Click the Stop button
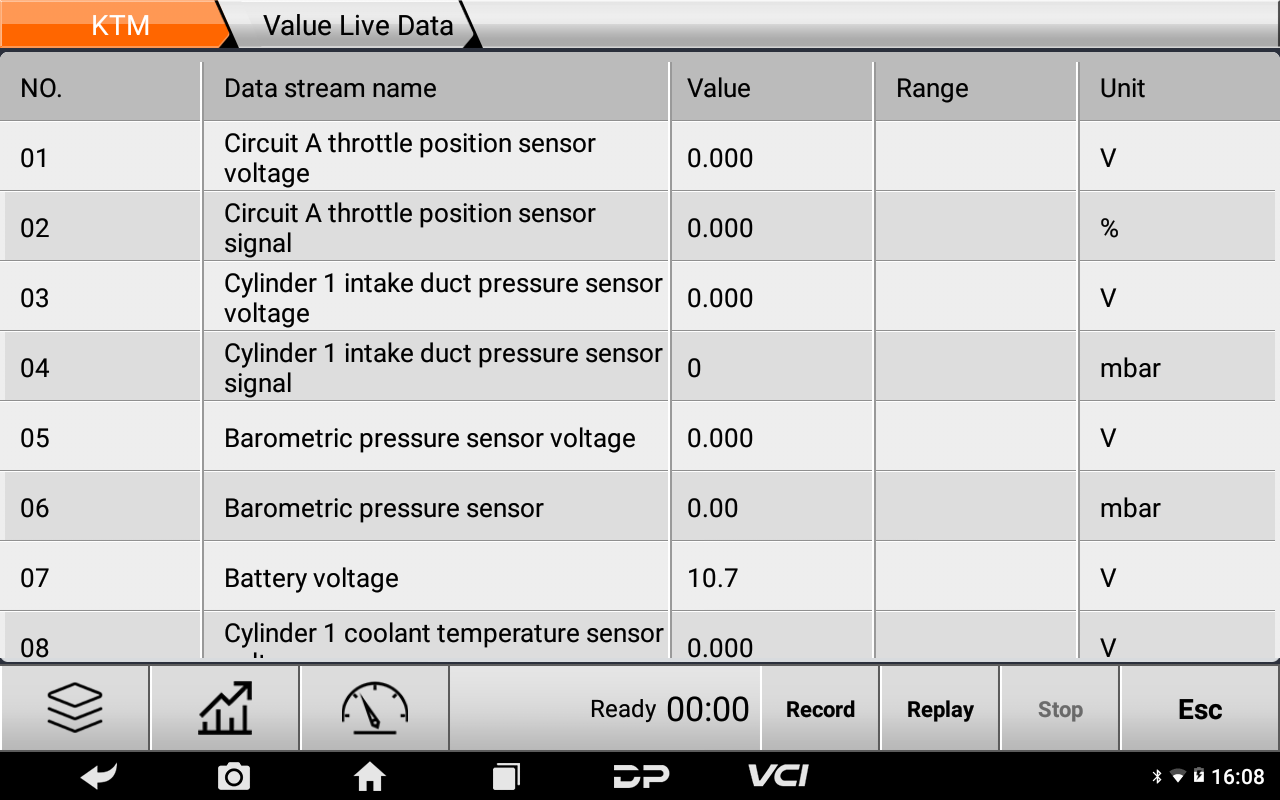The width and height of the screenshot is (1280, 800). [x=1060, y=709]
